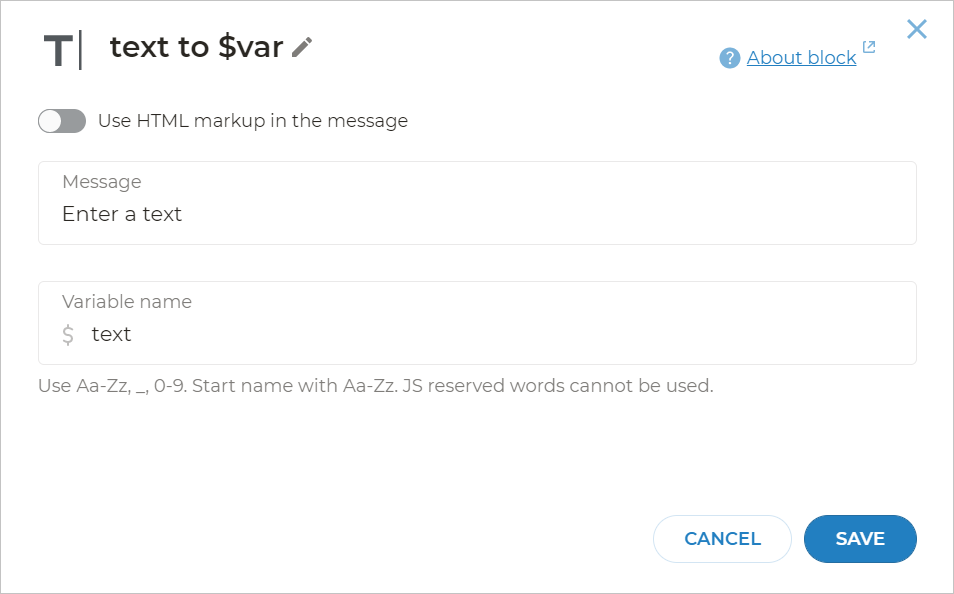Click the T text block icon
This screenshot has width=954, height=594.
61,50
